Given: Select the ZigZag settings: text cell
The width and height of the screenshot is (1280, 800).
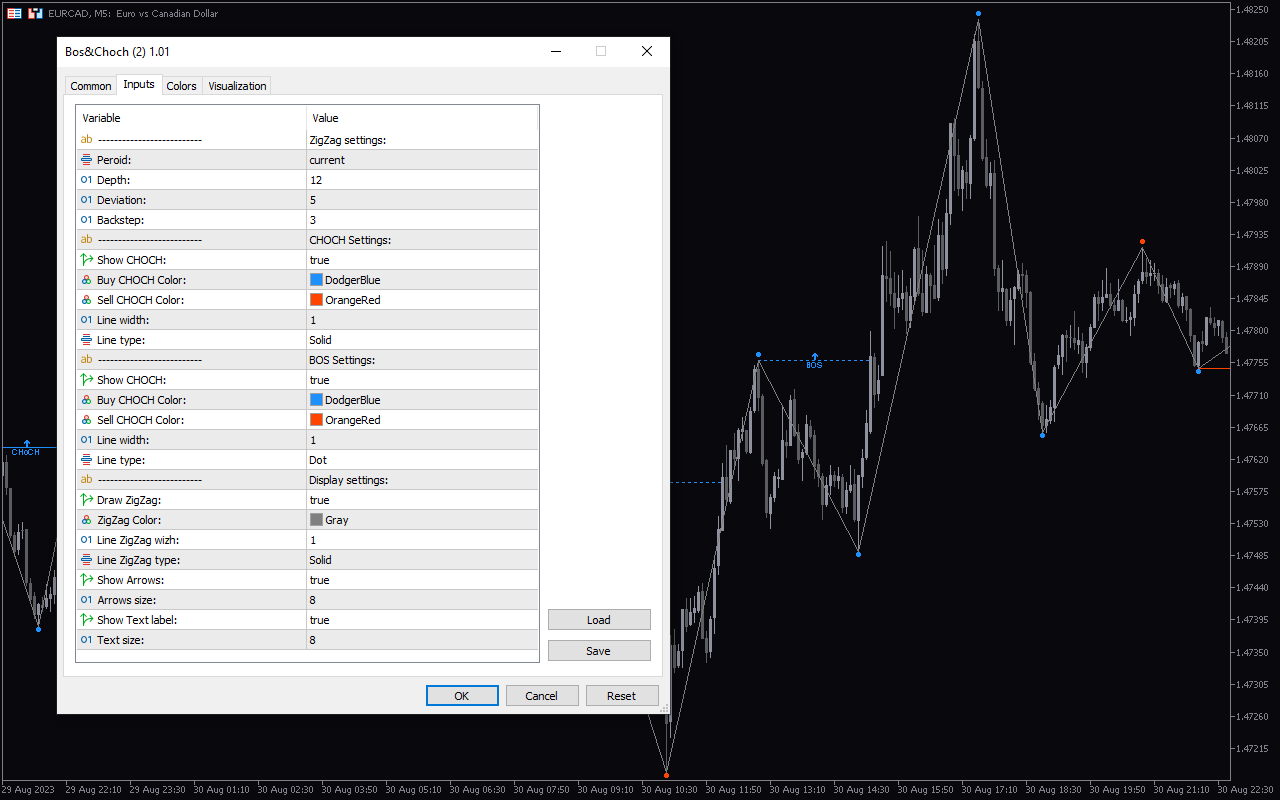Looking at the screenshot, I should pos(422,140).
